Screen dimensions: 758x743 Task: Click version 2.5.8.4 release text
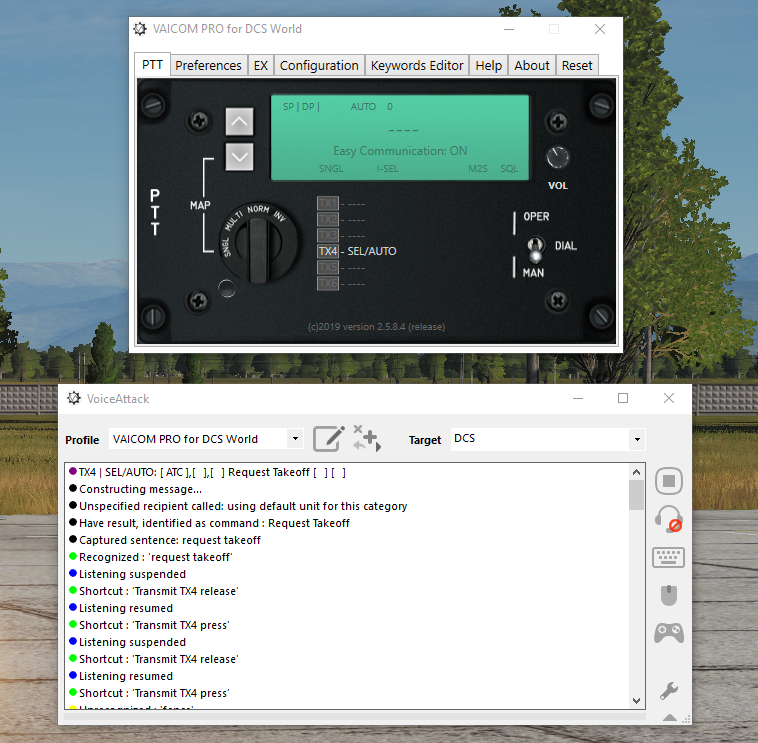[x=377, y=327]
